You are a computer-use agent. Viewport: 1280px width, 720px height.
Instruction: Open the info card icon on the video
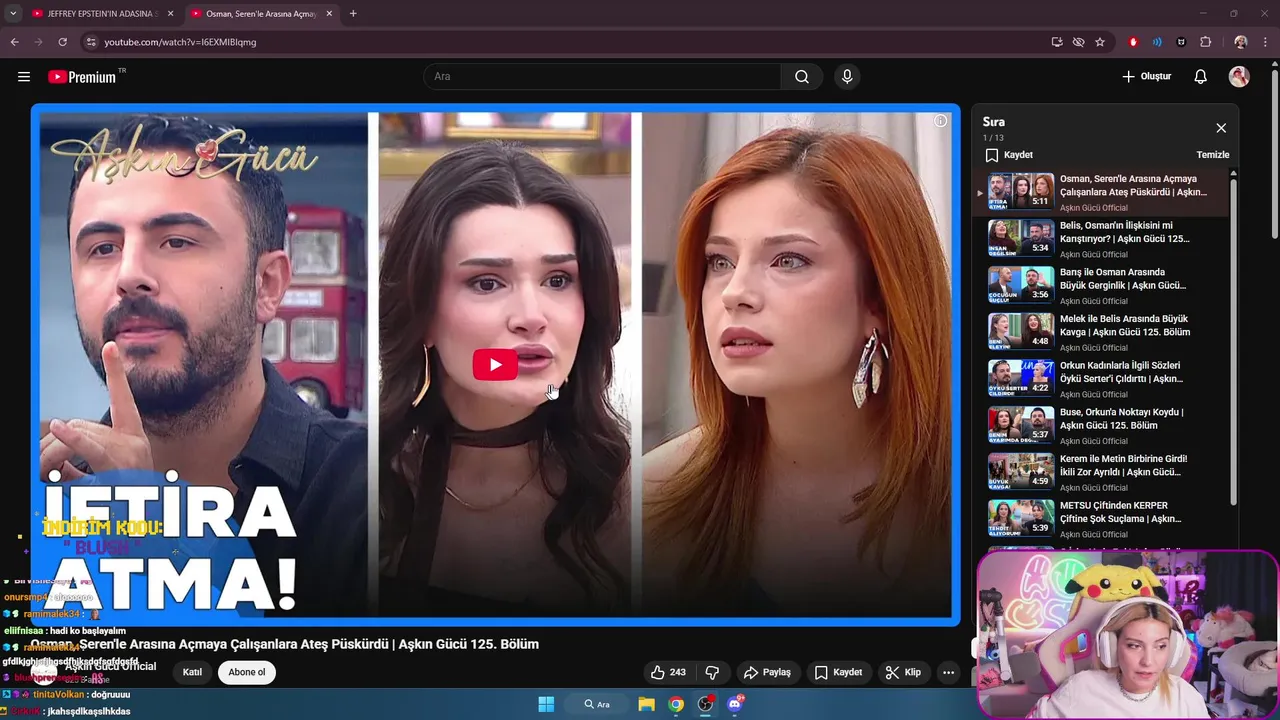[x=940, y=121]
